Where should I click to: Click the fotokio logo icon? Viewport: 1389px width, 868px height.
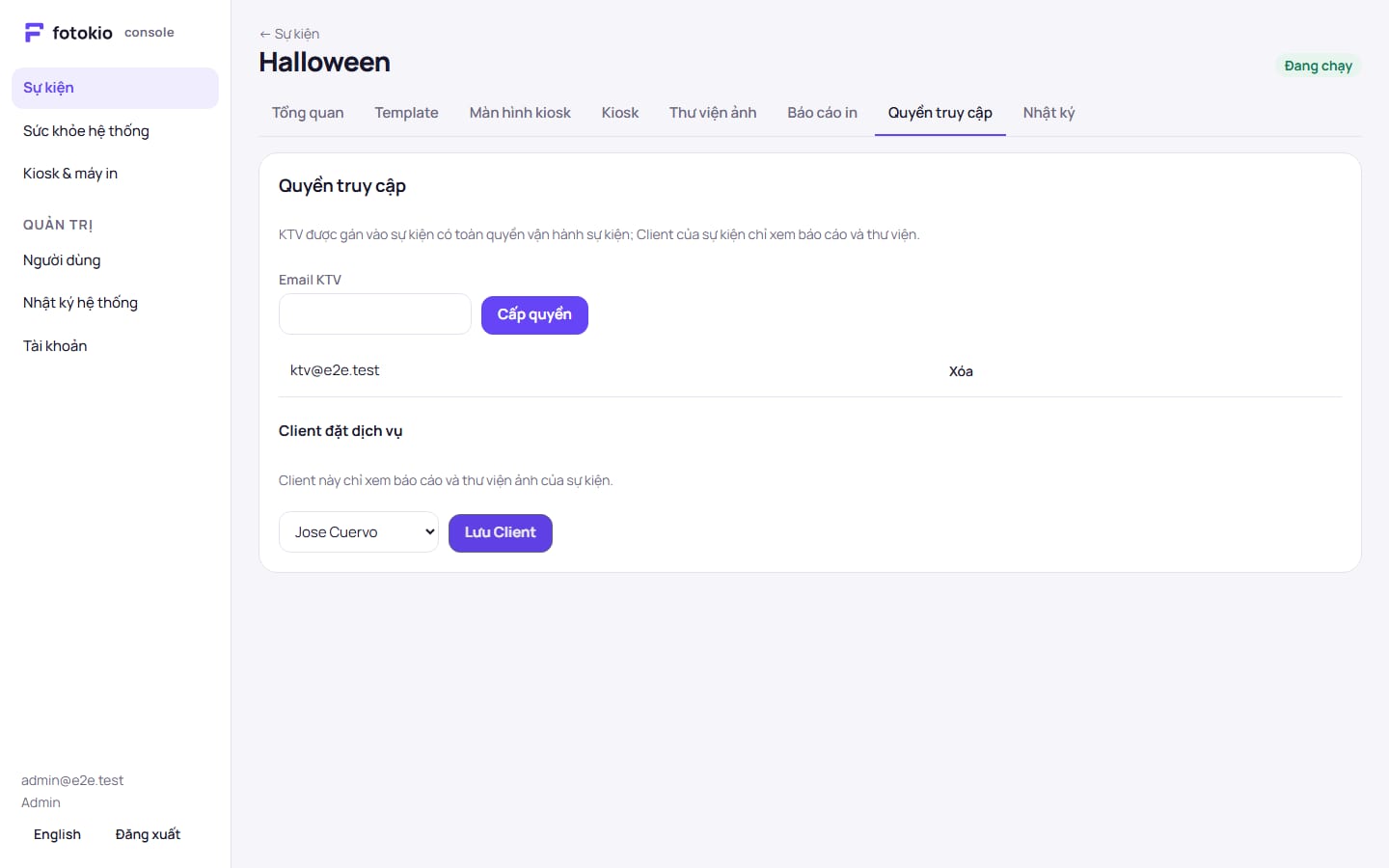point(34,33)
